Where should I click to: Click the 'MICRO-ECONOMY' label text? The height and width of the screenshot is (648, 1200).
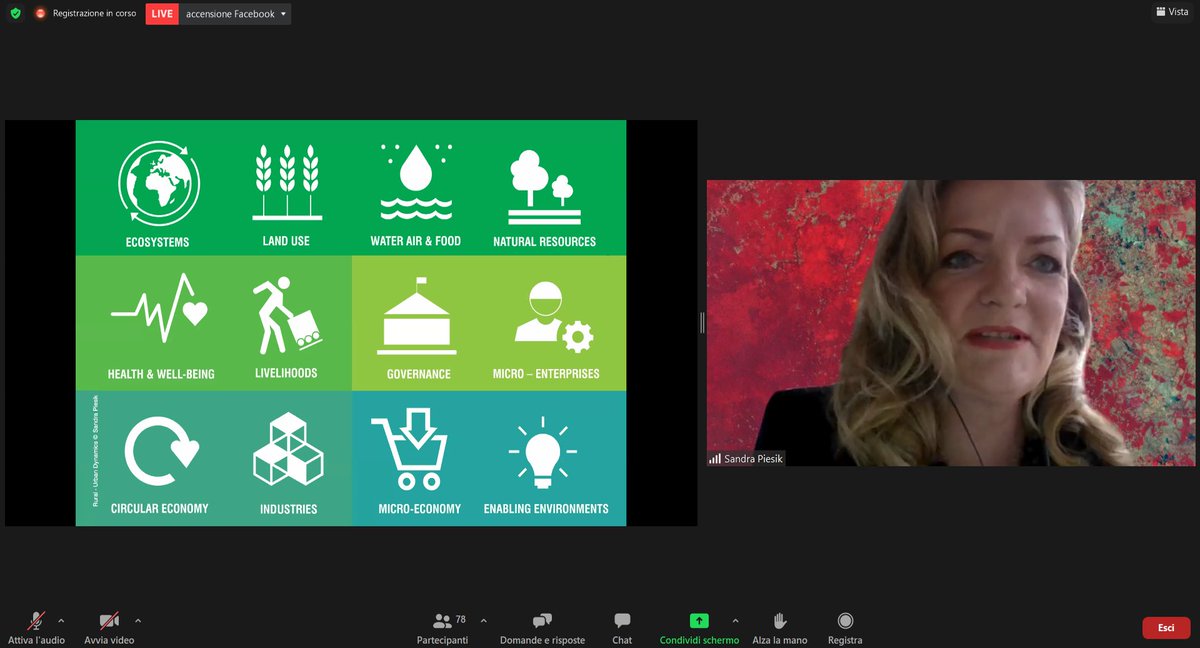[419, 509]
